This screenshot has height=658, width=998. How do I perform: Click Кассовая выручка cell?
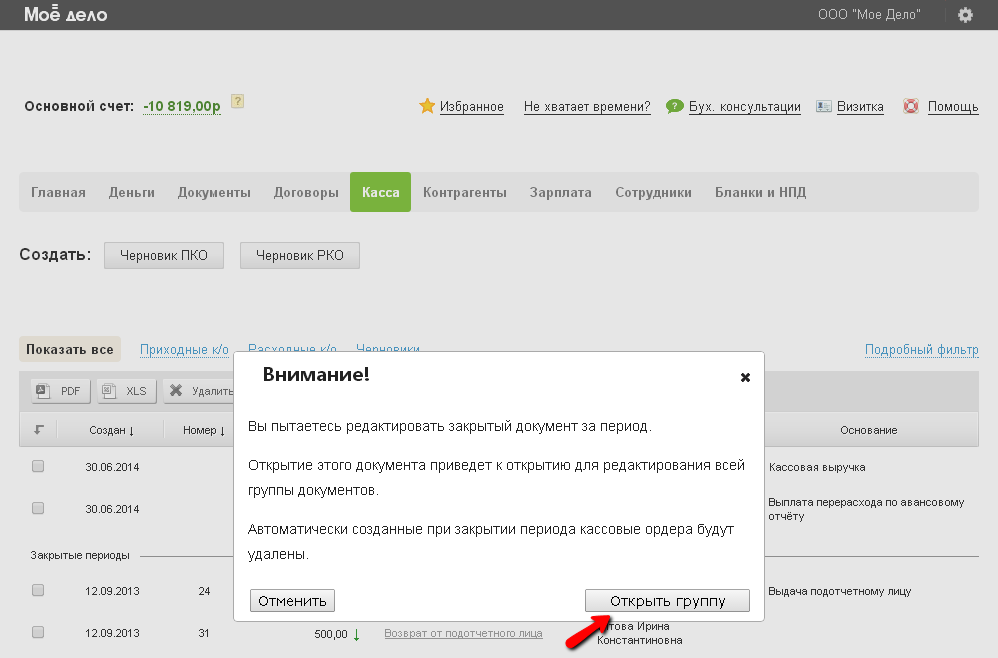(x=817, y=467)
